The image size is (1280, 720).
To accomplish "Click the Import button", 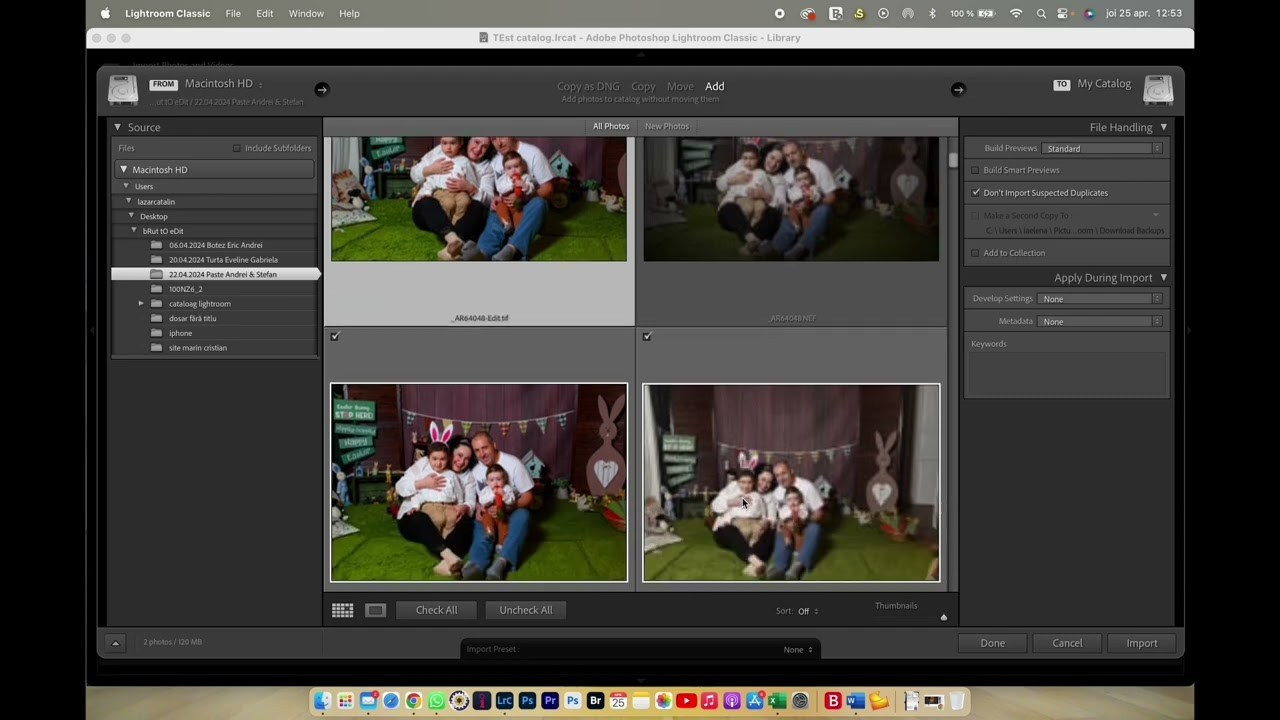I will tap(1141, 643).
